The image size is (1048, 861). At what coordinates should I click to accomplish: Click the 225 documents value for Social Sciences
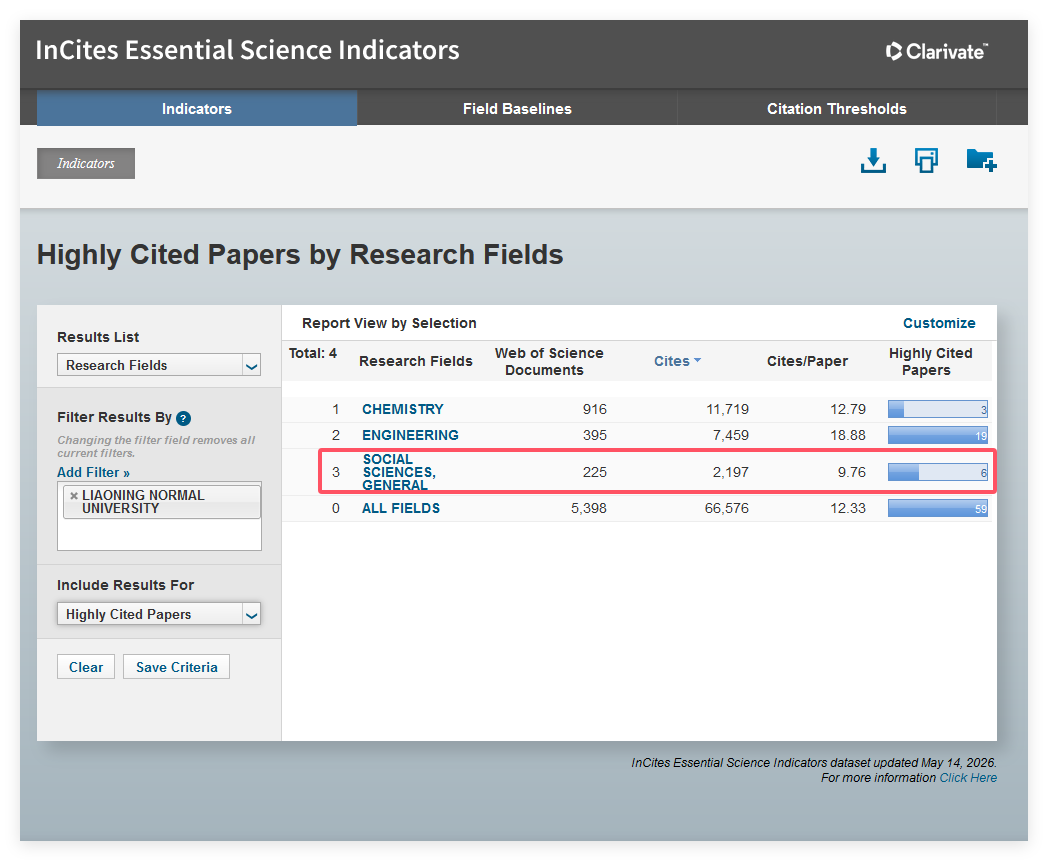[x=594, y=472]
